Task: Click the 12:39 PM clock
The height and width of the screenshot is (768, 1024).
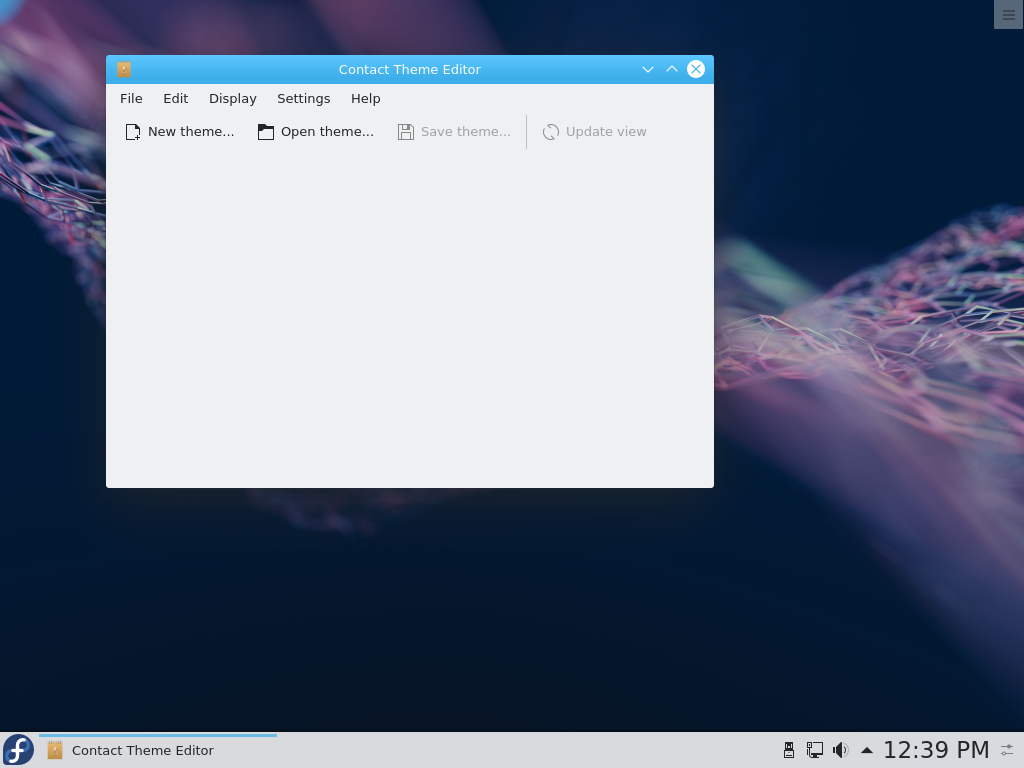Action: pyautogui.click(x=936, y=750)
